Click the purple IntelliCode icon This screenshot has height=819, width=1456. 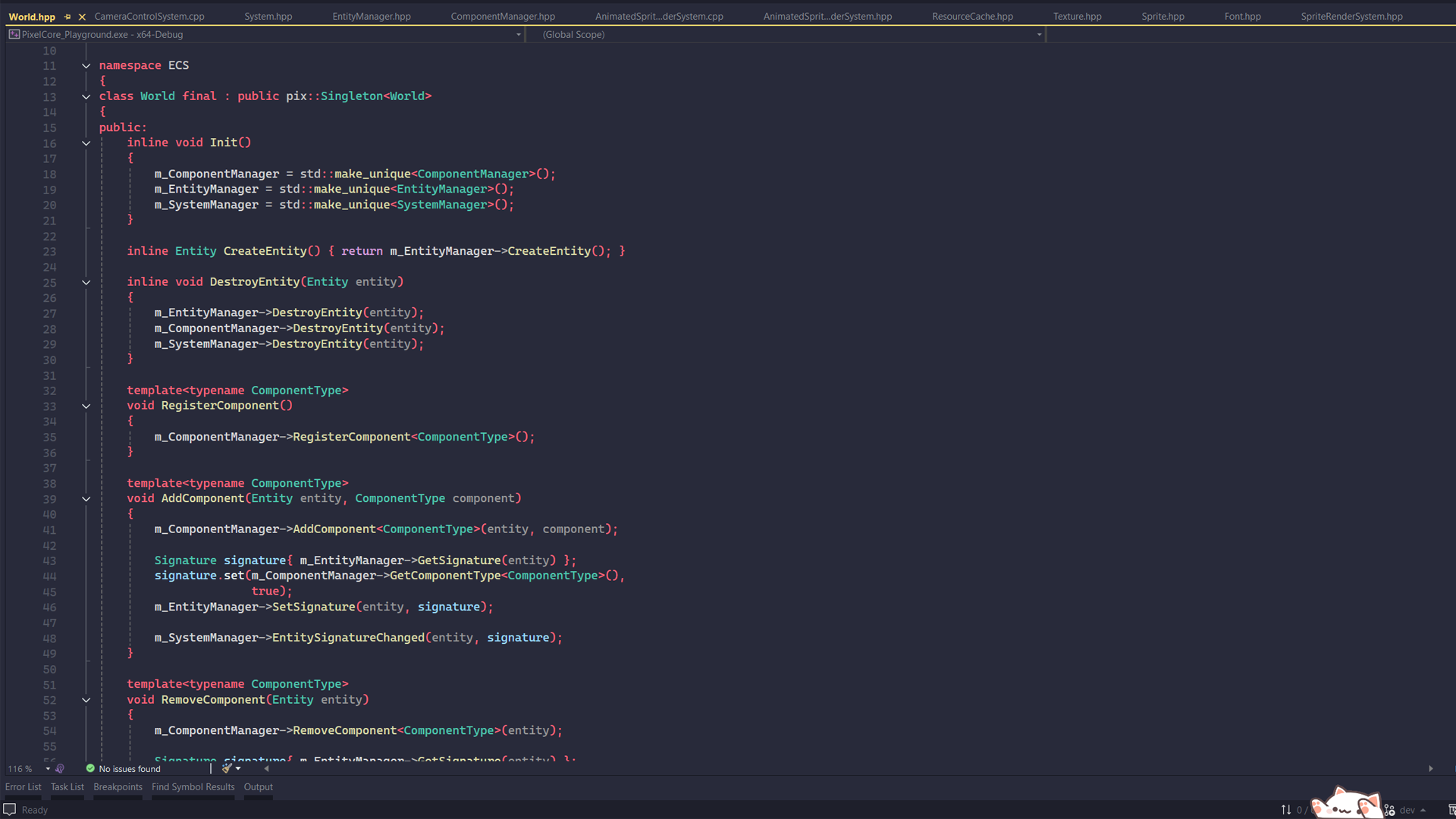click(60, 769)
